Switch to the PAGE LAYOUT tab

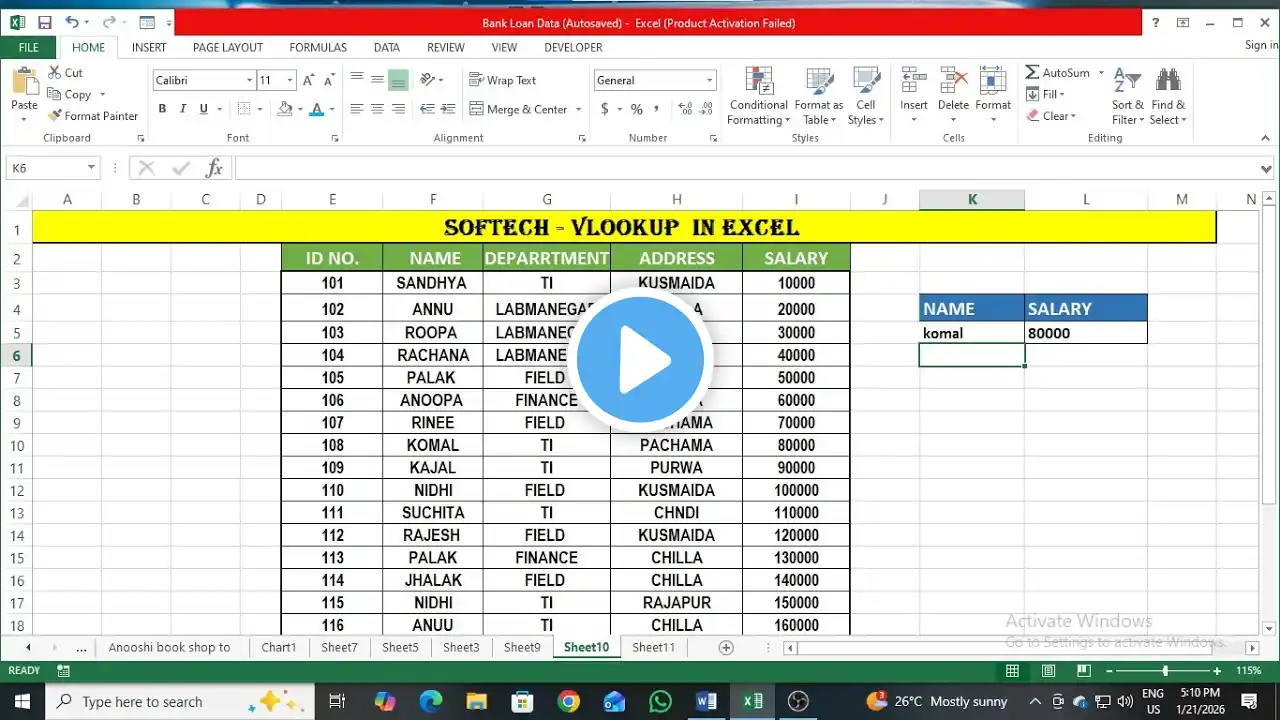pyautogui.click(x=228, y=47)
